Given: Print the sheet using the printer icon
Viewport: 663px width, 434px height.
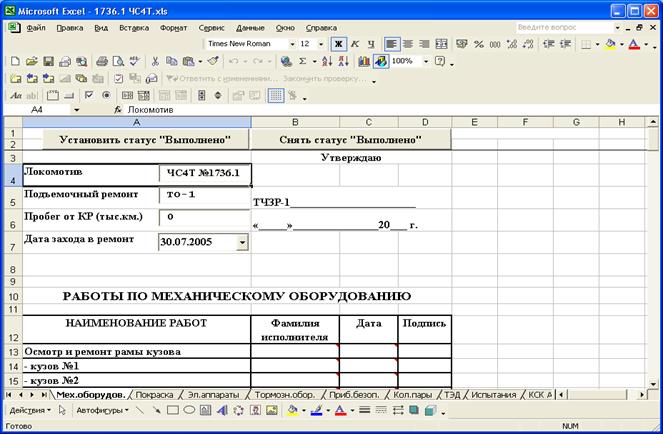Looking at the screenshot, I should click(x=101, y=61).
